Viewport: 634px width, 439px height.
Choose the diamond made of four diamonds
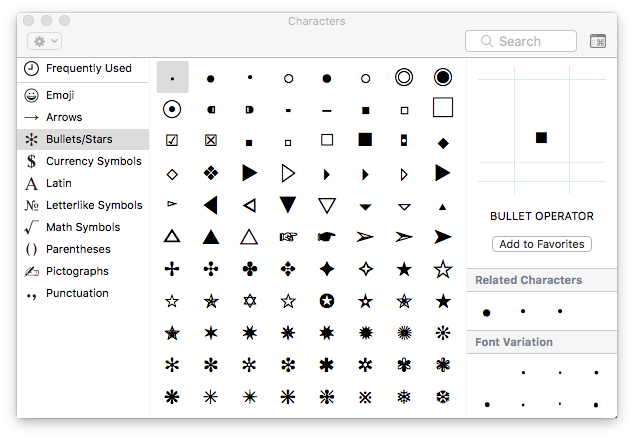211,173
